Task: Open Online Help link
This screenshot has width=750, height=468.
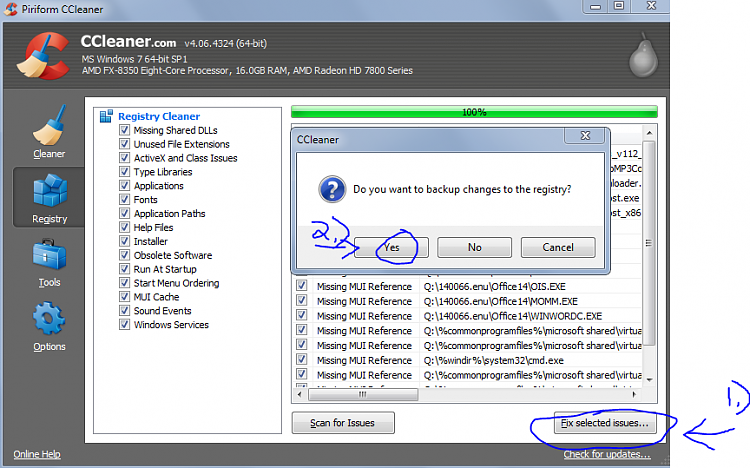Action: [37, 454]
